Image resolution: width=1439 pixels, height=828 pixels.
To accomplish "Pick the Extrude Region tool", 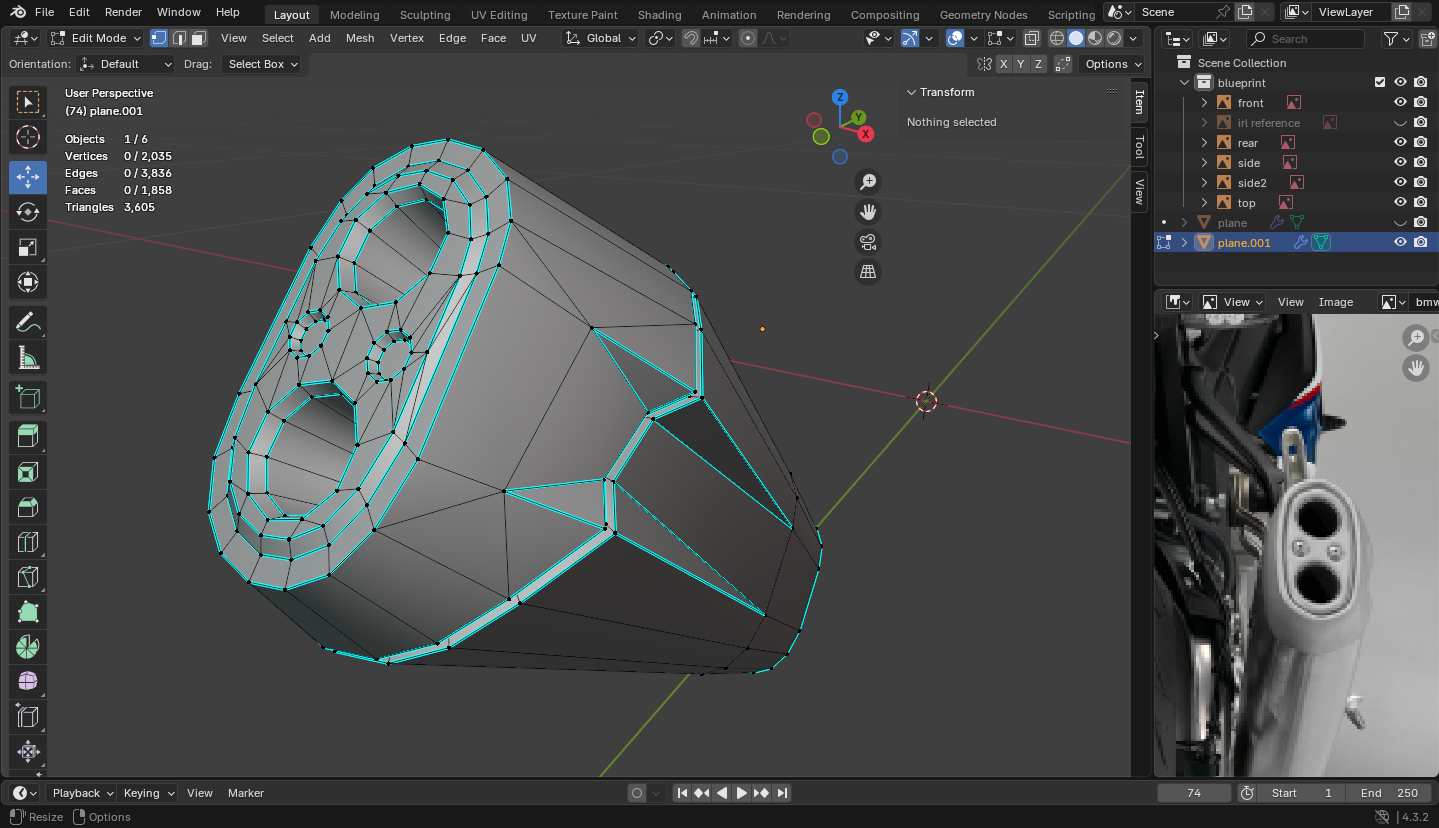I will click(28, 436).
